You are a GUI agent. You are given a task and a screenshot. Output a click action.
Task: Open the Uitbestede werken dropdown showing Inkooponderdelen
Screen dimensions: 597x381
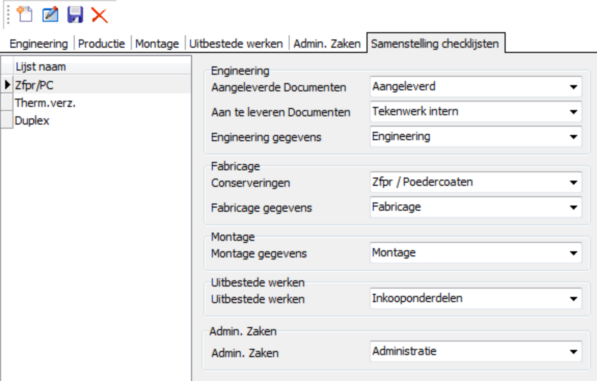coord(476,298)
